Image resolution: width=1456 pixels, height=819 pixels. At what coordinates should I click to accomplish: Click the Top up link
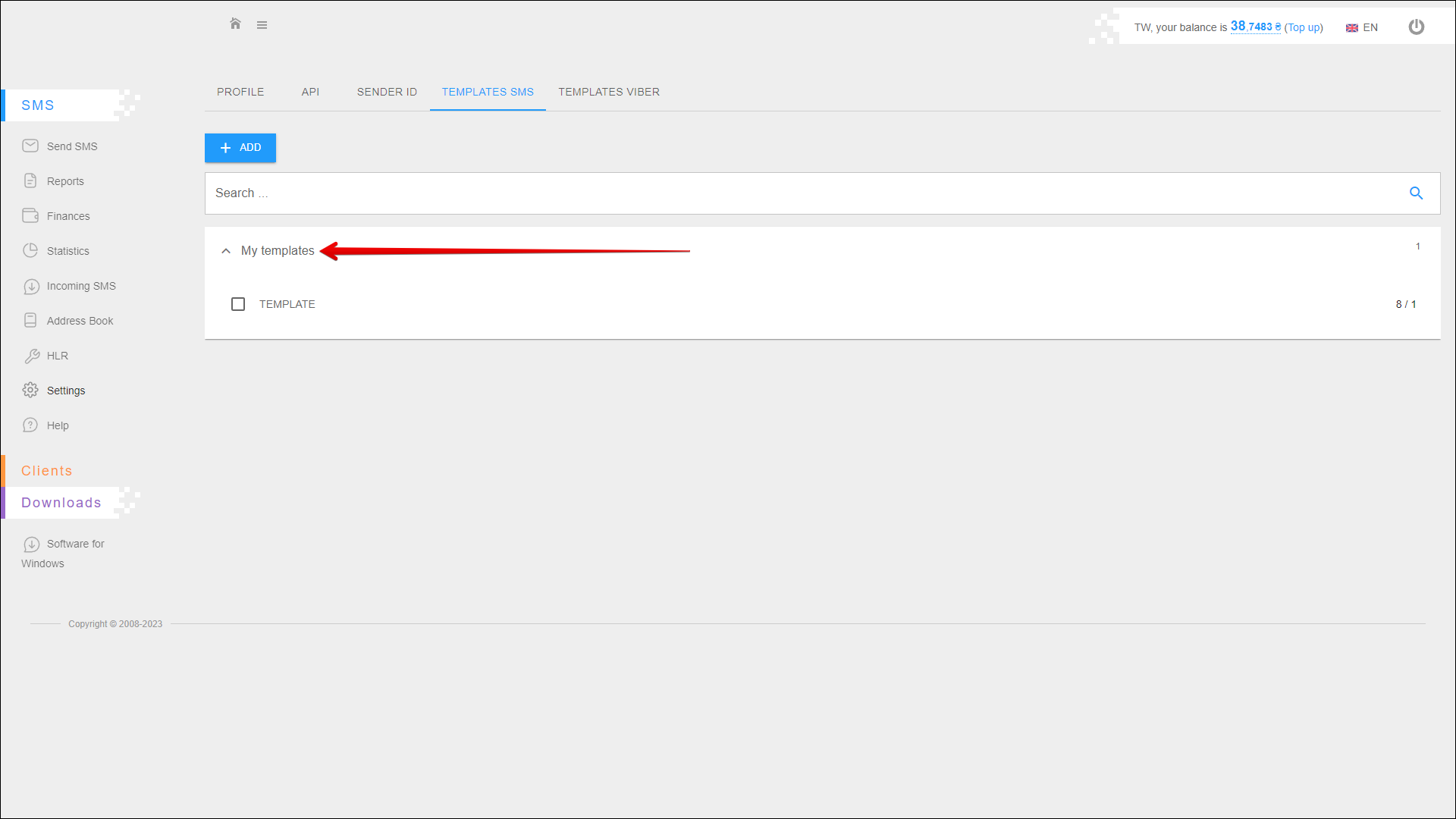(1303, 27)
